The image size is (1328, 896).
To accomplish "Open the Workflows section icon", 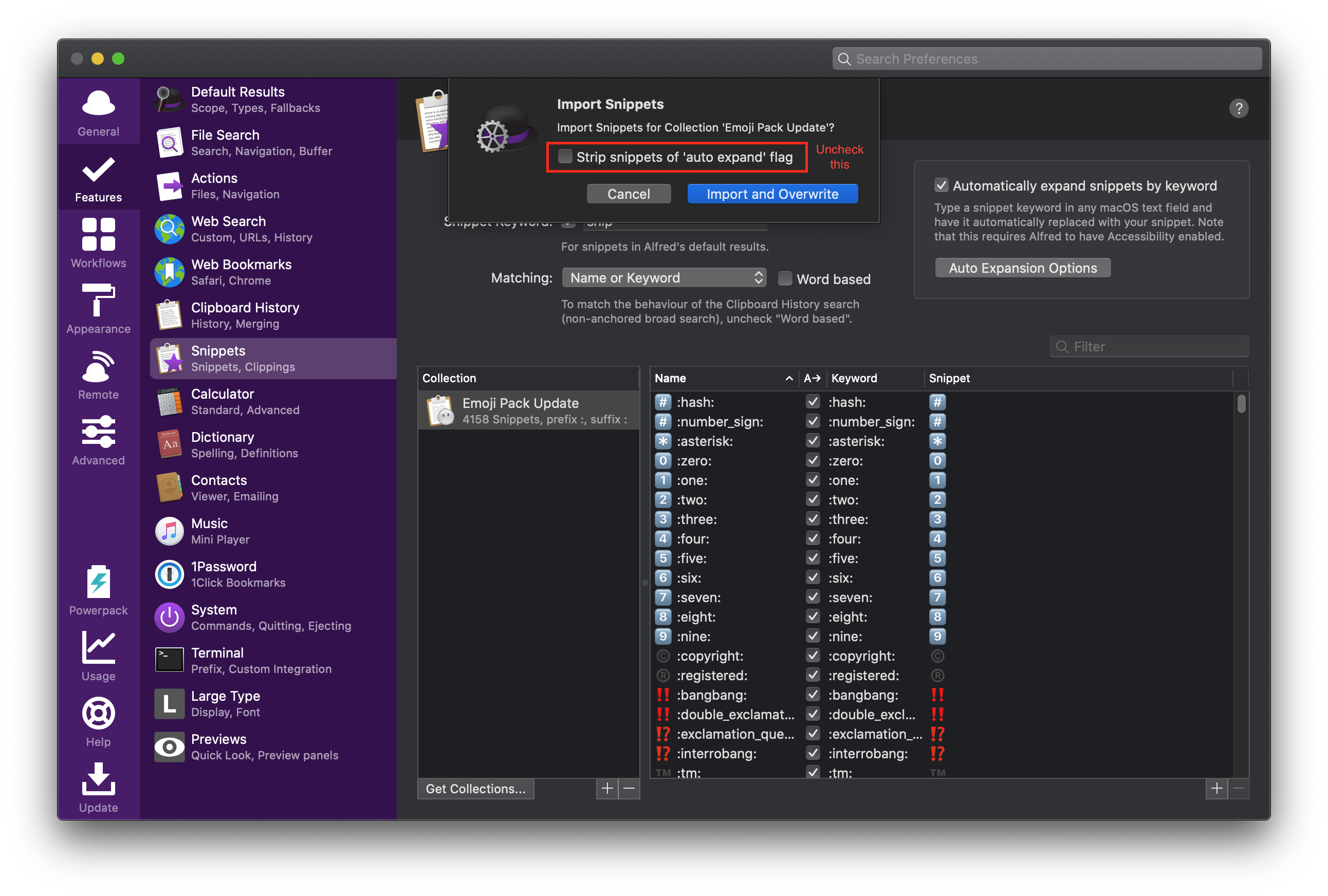I will 98,235.
